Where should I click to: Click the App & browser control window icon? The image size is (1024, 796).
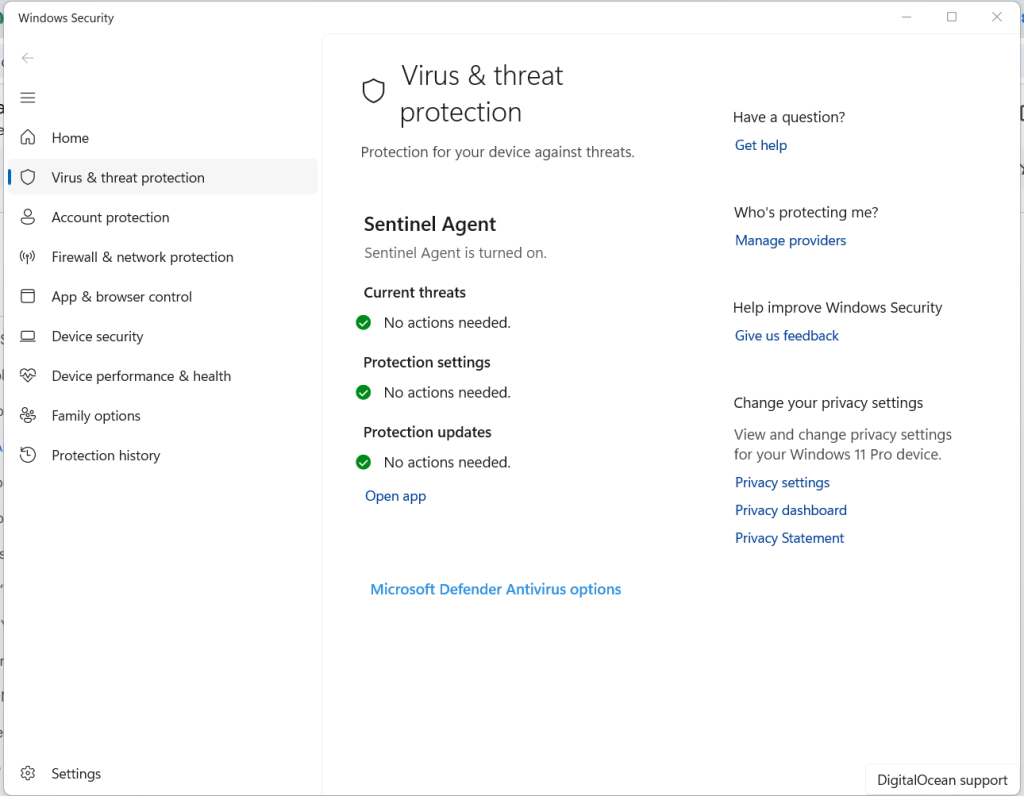click(x=27, y=296)
